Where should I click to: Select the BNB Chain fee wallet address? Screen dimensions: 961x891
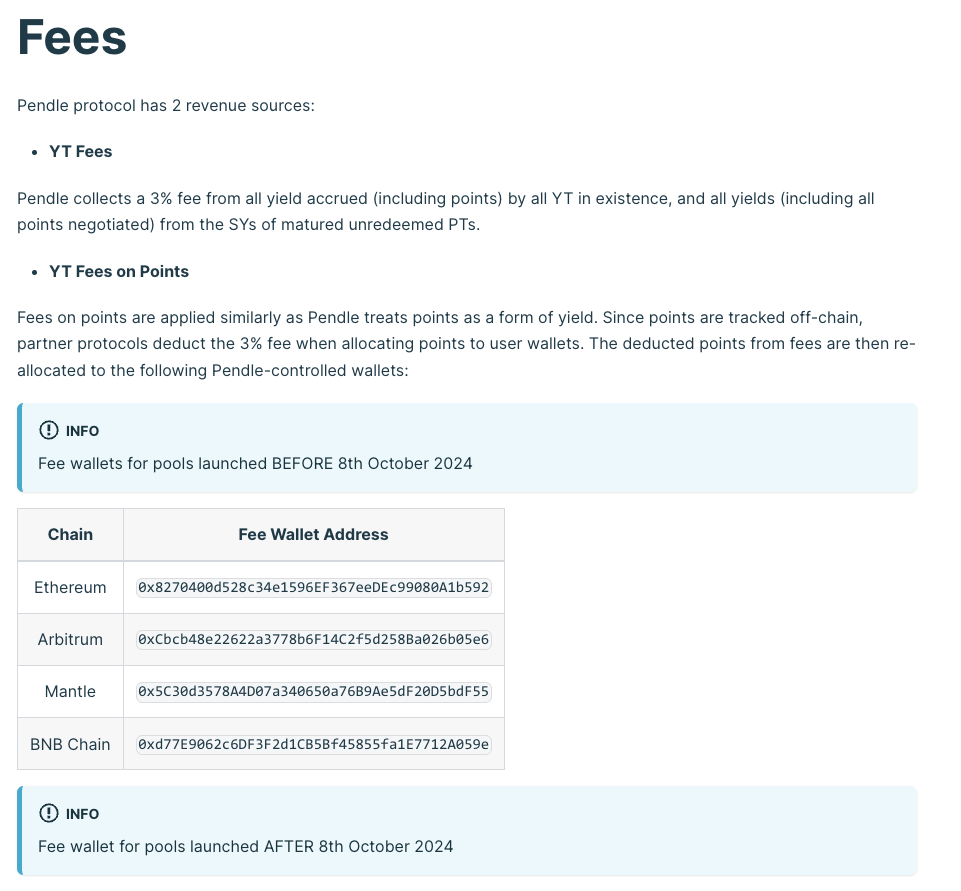[x=314, y=743]
